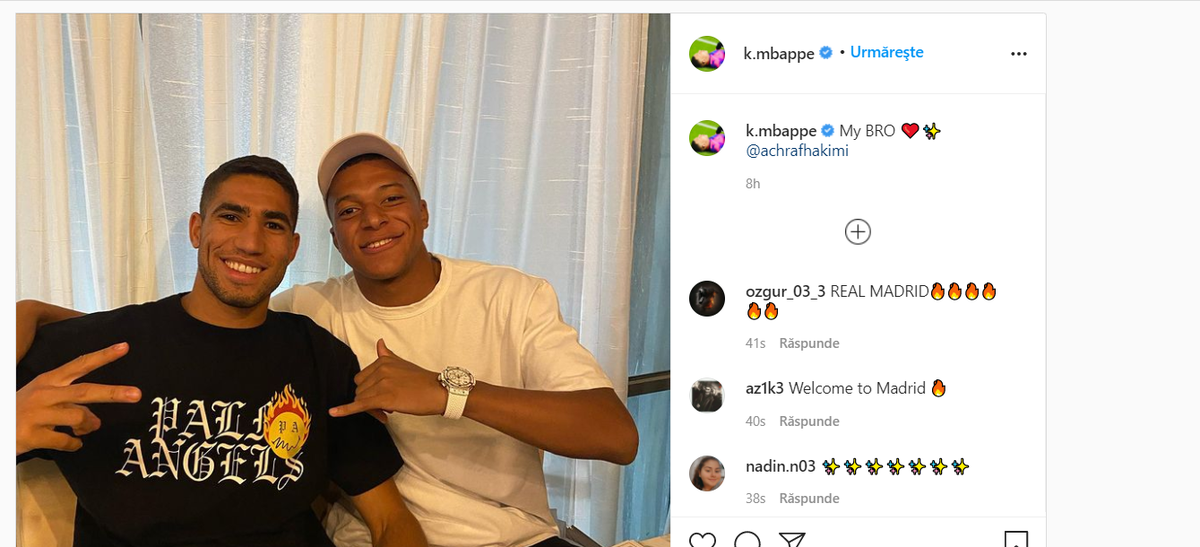Screen dimensions: 1200x547
Task: View ozgur_03_3 profile picture
Action: (x=707, y=298)
